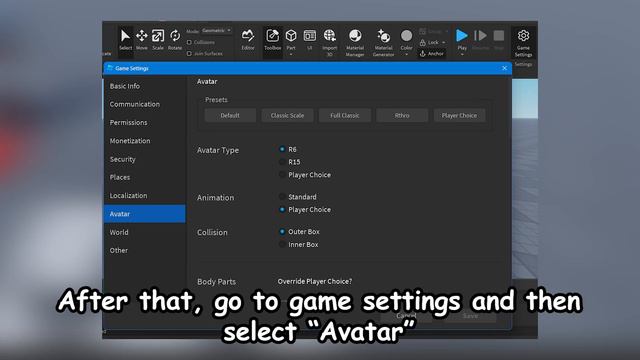The width and height of the screenshot is (640, 360).
Task: Open the Material Manager
Action: pyautogui.click(x=355, y=42)
